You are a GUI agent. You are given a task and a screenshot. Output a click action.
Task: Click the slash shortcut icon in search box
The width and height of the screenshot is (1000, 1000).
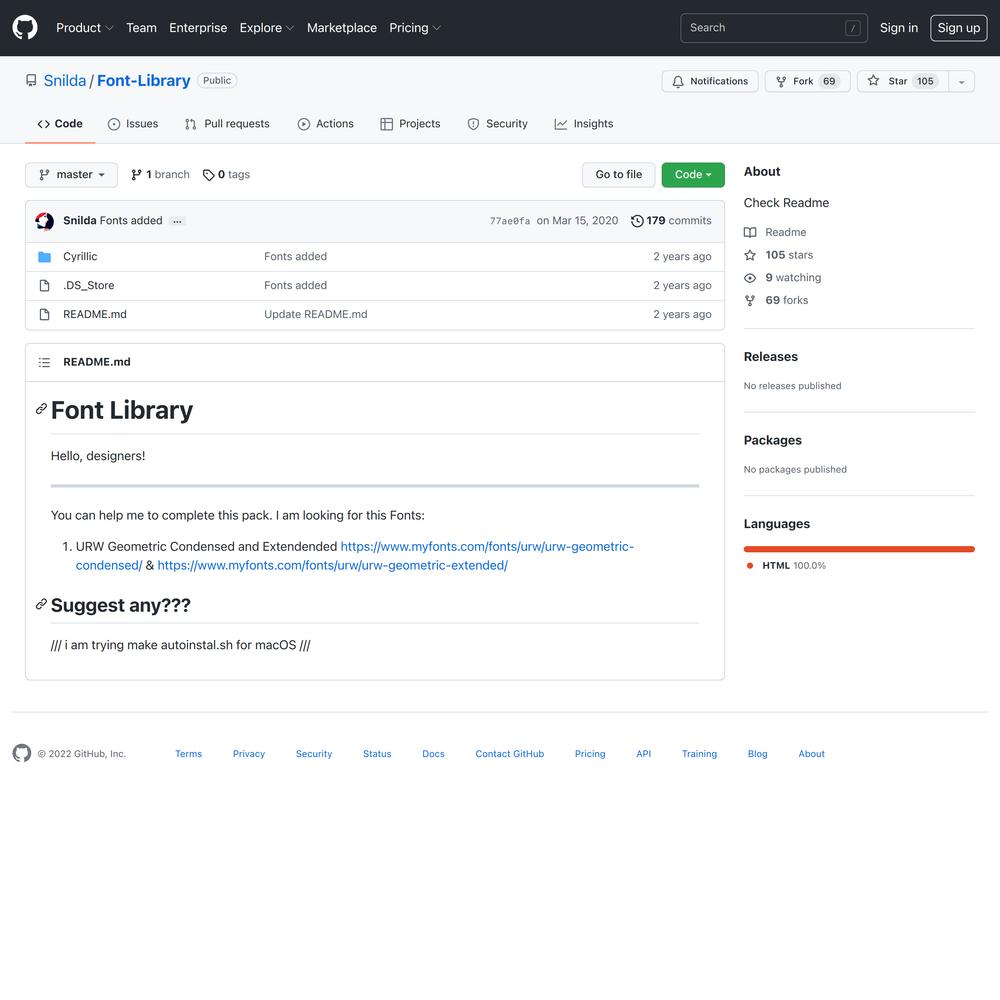tap(853, 28)
